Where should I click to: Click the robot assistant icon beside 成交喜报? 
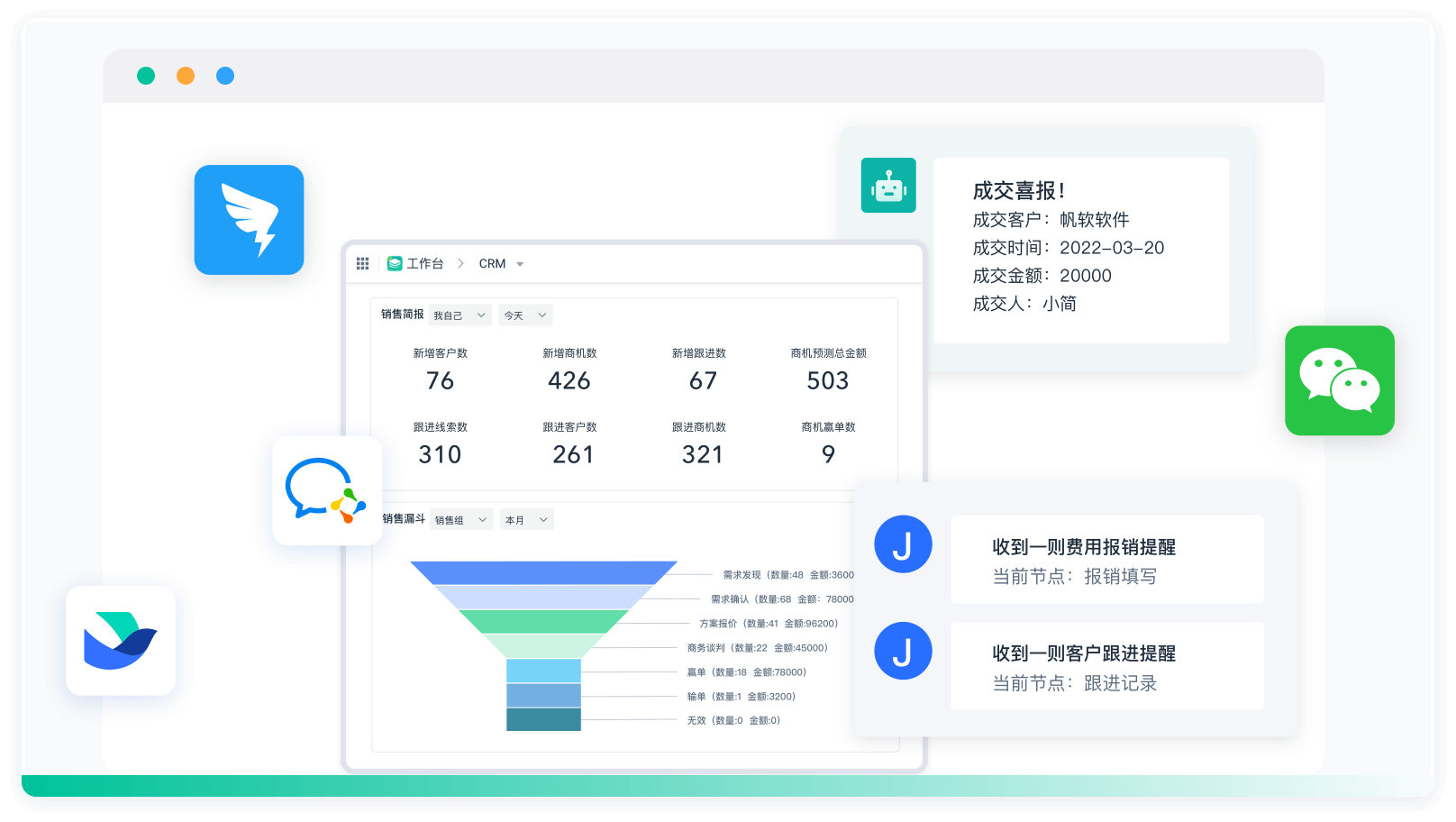(x=888, y=185)
